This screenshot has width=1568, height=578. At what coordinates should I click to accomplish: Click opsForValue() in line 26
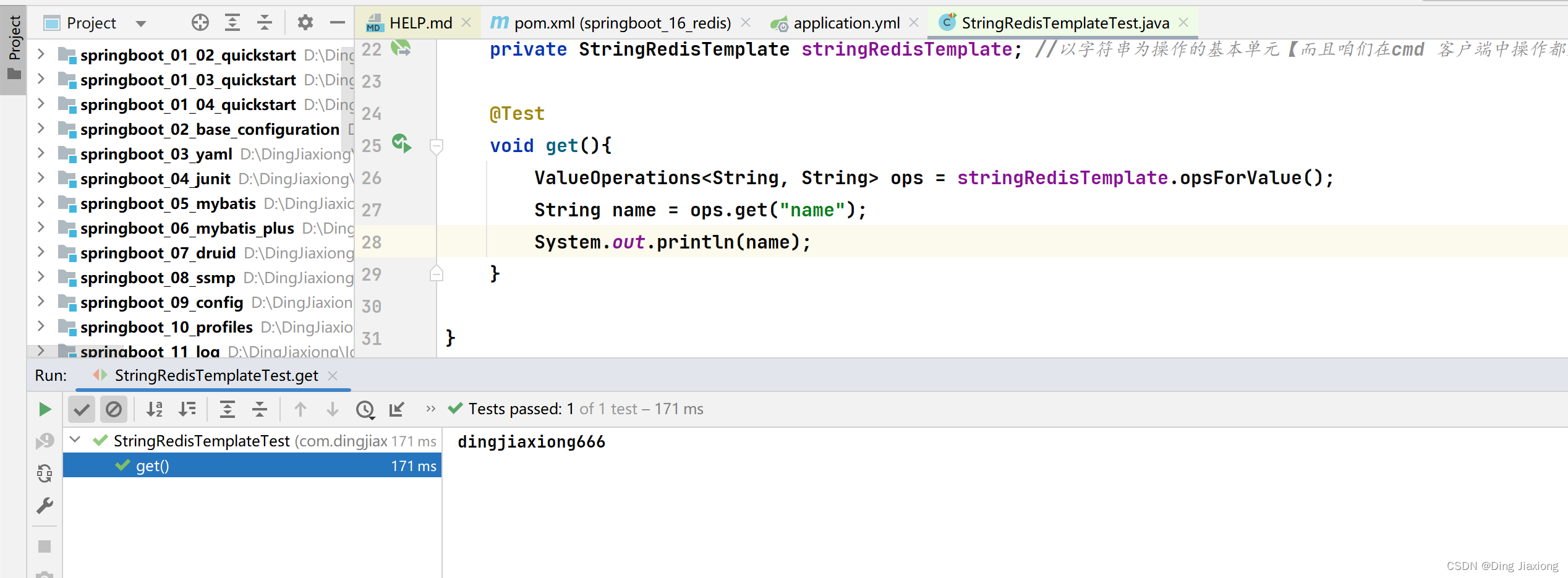[1250, 178]
